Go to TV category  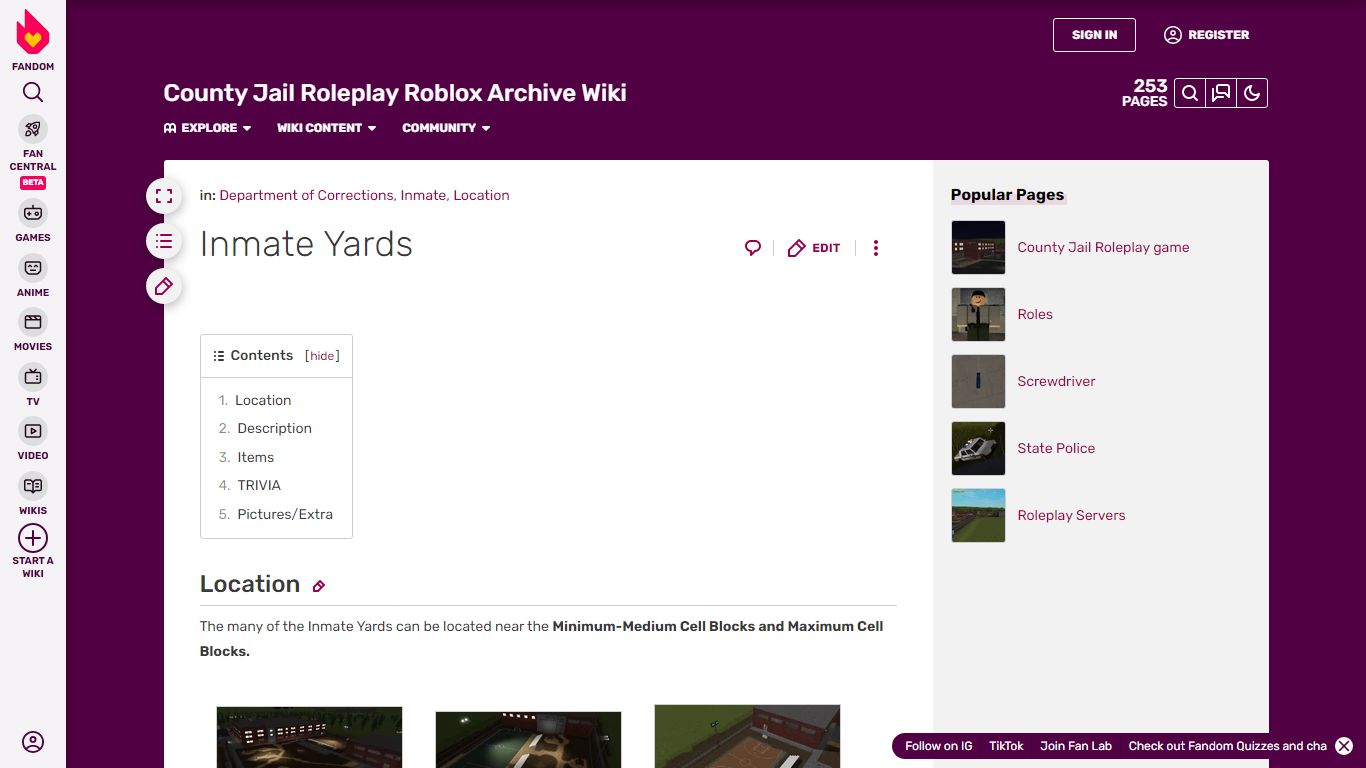33,385
